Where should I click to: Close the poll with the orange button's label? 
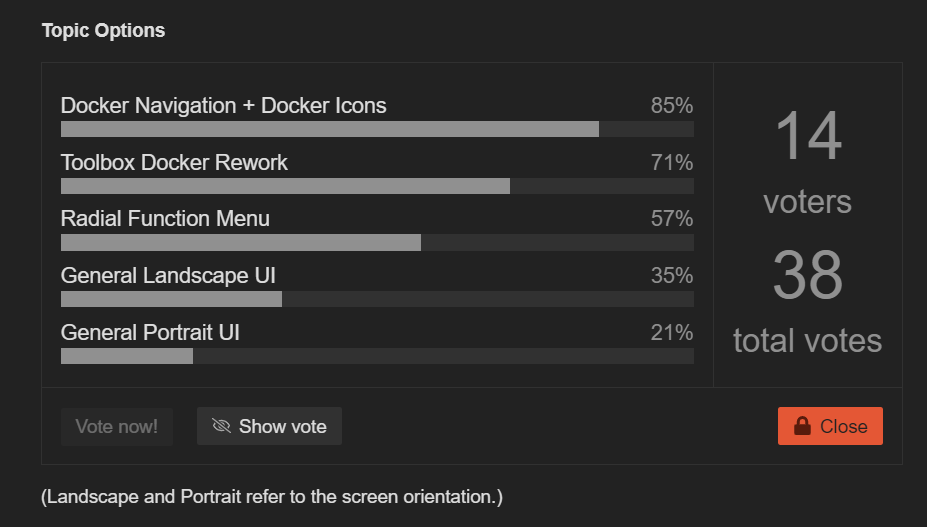[x=843, y=426]
